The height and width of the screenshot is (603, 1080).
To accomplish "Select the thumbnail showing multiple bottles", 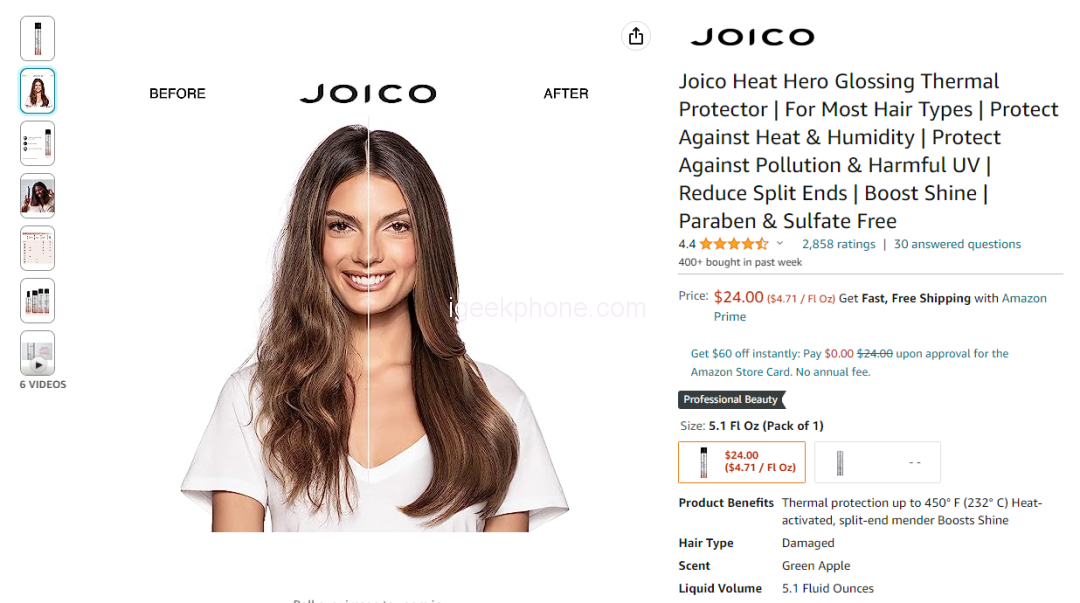I will tap(37, 300).
